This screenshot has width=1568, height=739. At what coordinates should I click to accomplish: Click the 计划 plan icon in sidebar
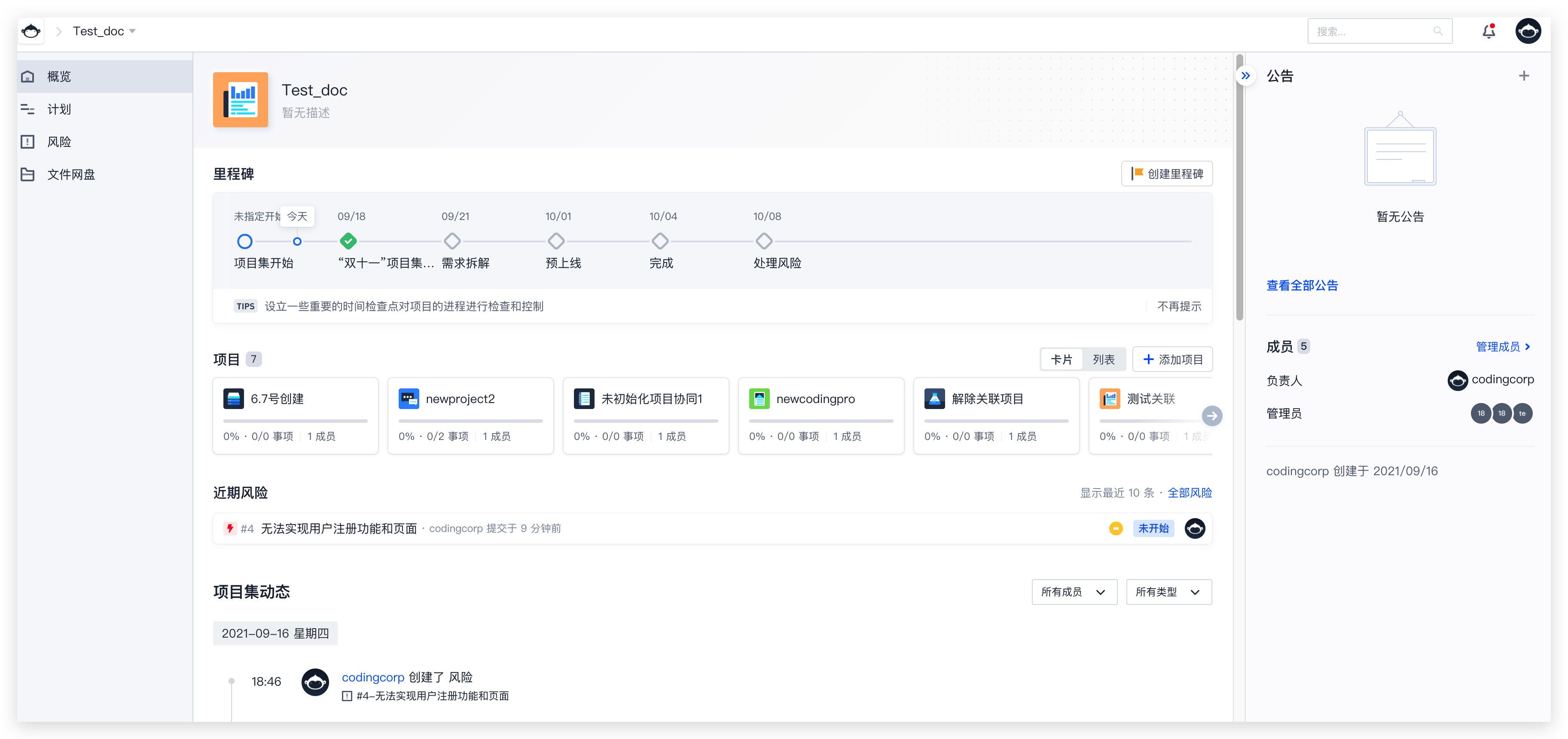tap(28, 109)
